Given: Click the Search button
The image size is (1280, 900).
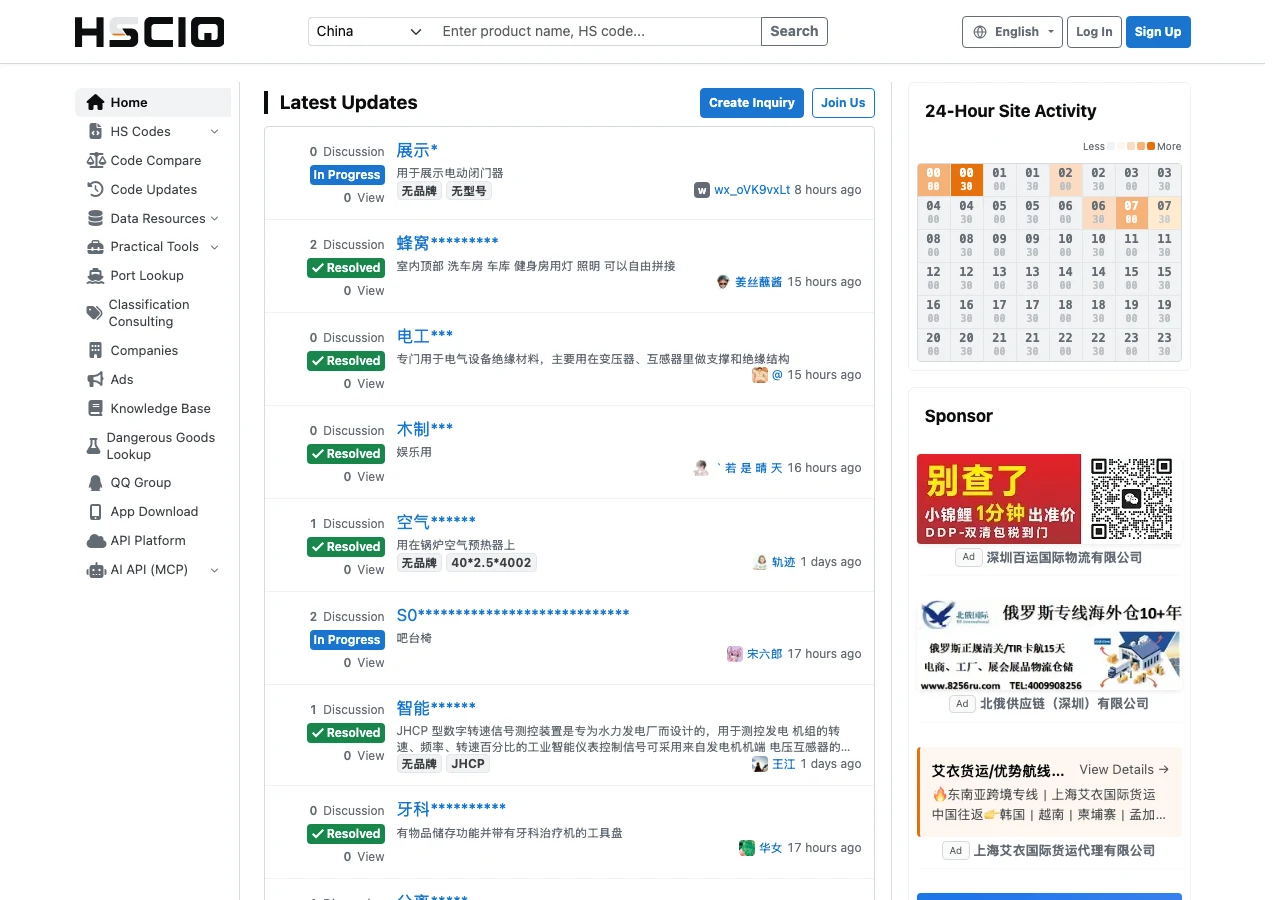Looking at the screenshot, I should pos(794,31).
